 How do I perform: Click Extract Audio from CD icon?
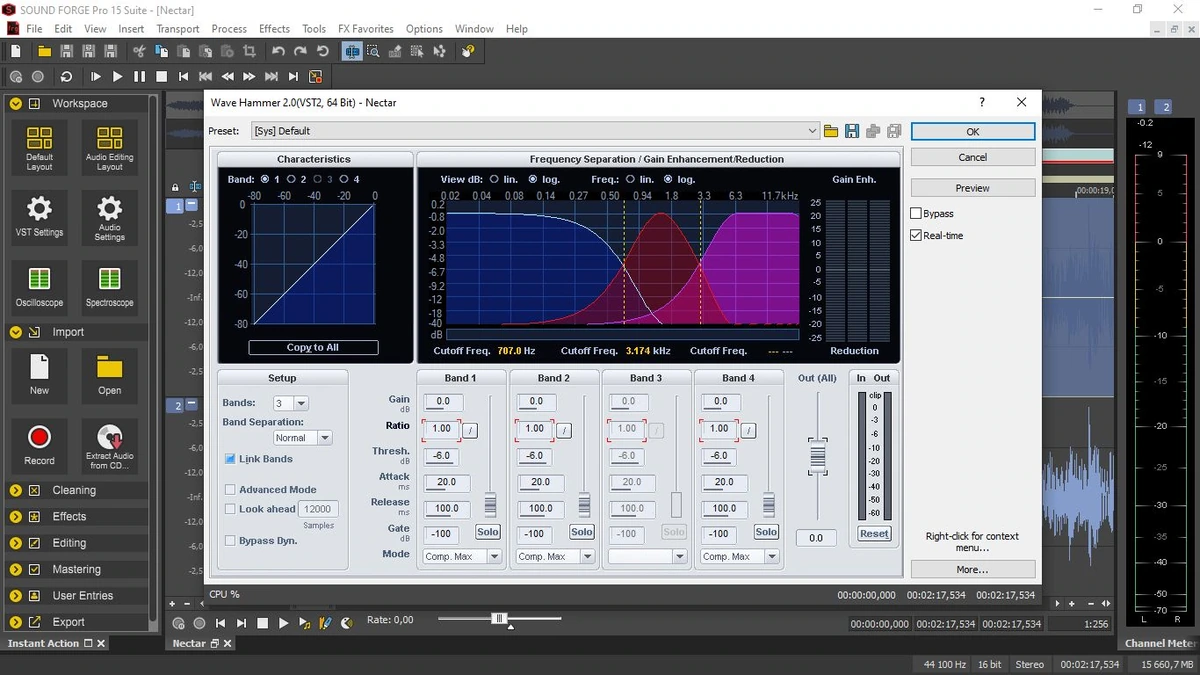[109, 447]
